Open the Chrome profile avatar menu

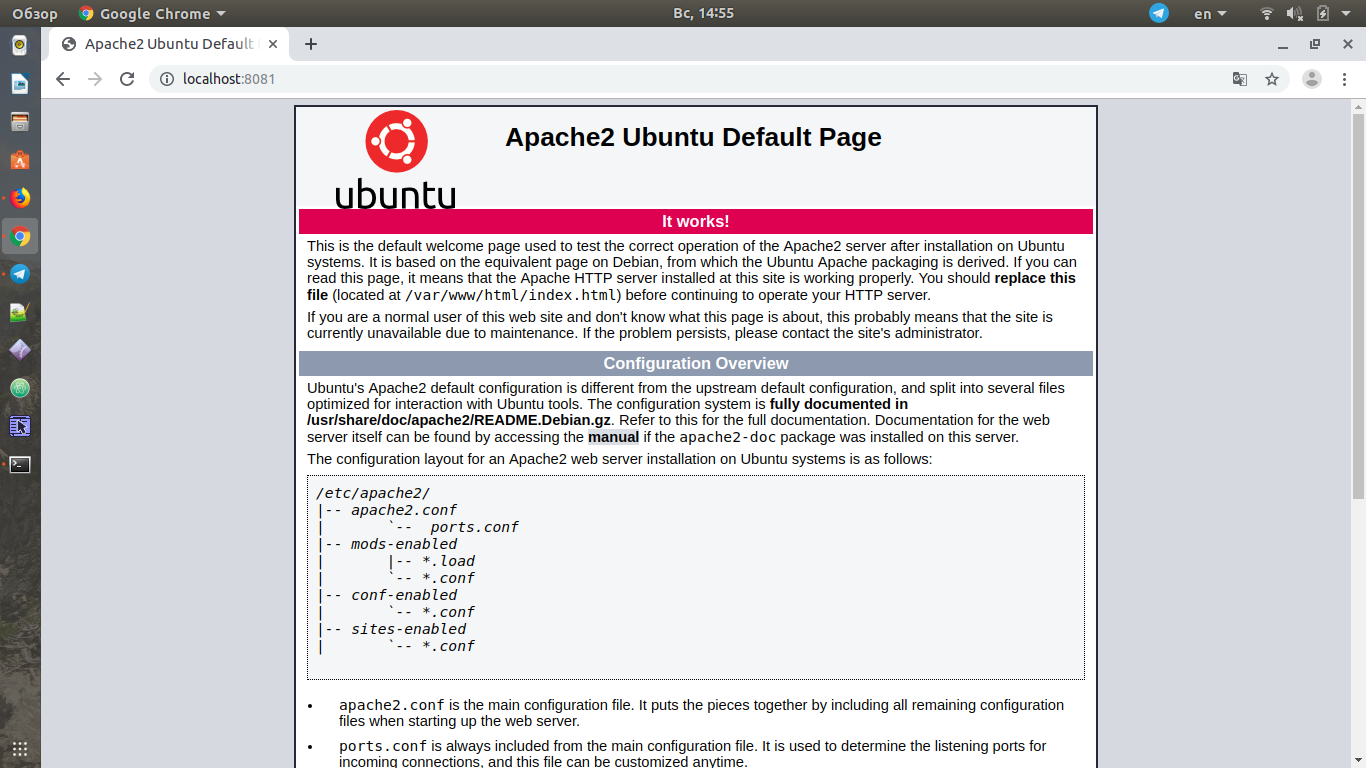(1313, 79)
